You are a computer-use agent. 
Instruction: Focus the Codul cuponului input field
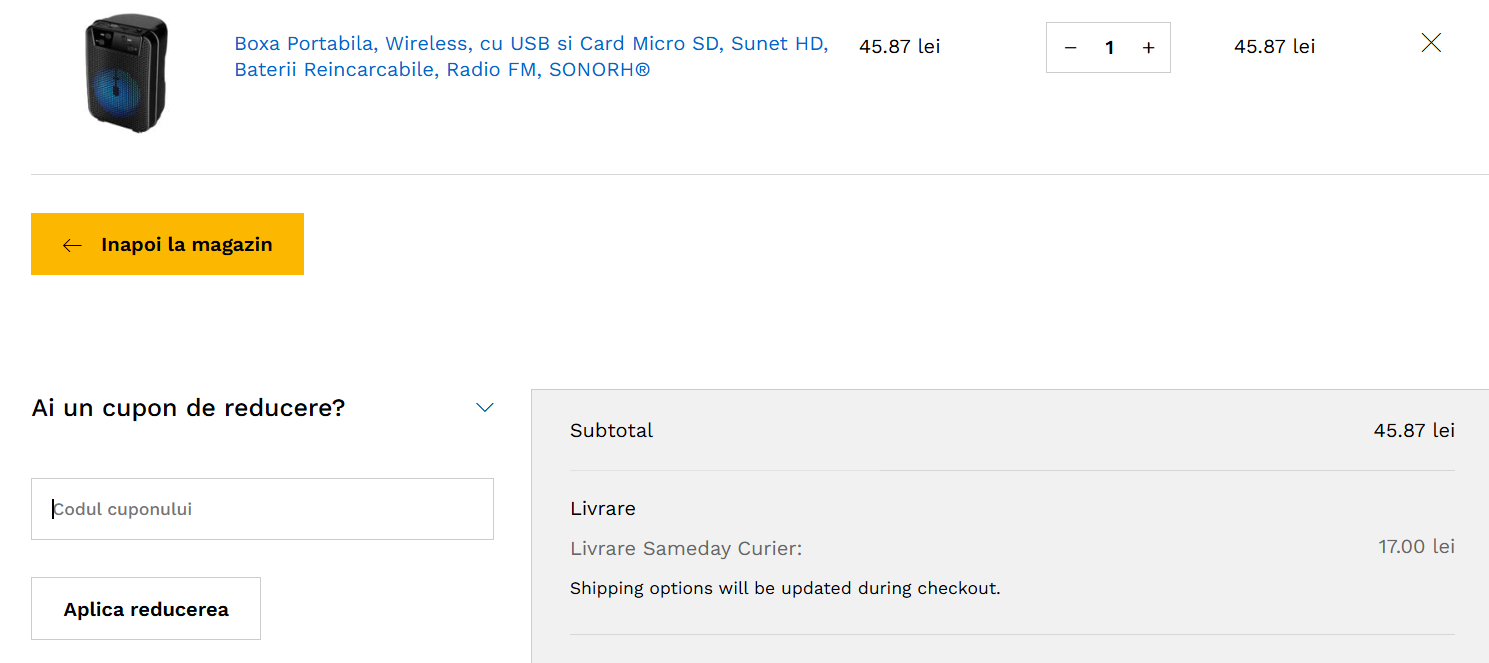(262, 509)
